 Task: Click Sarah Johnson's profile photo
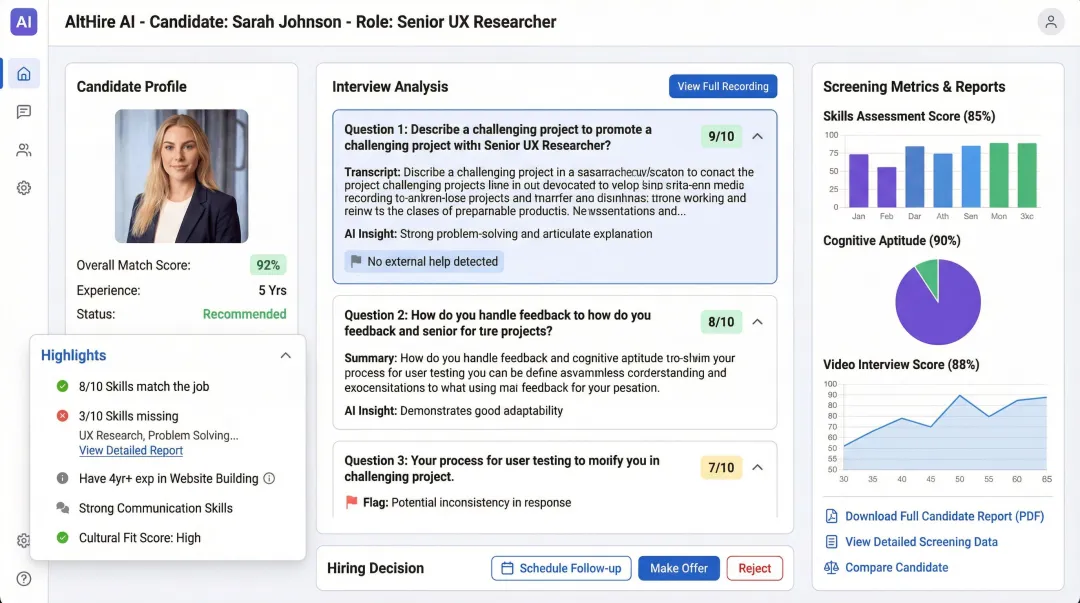click(x=181, y=175)
